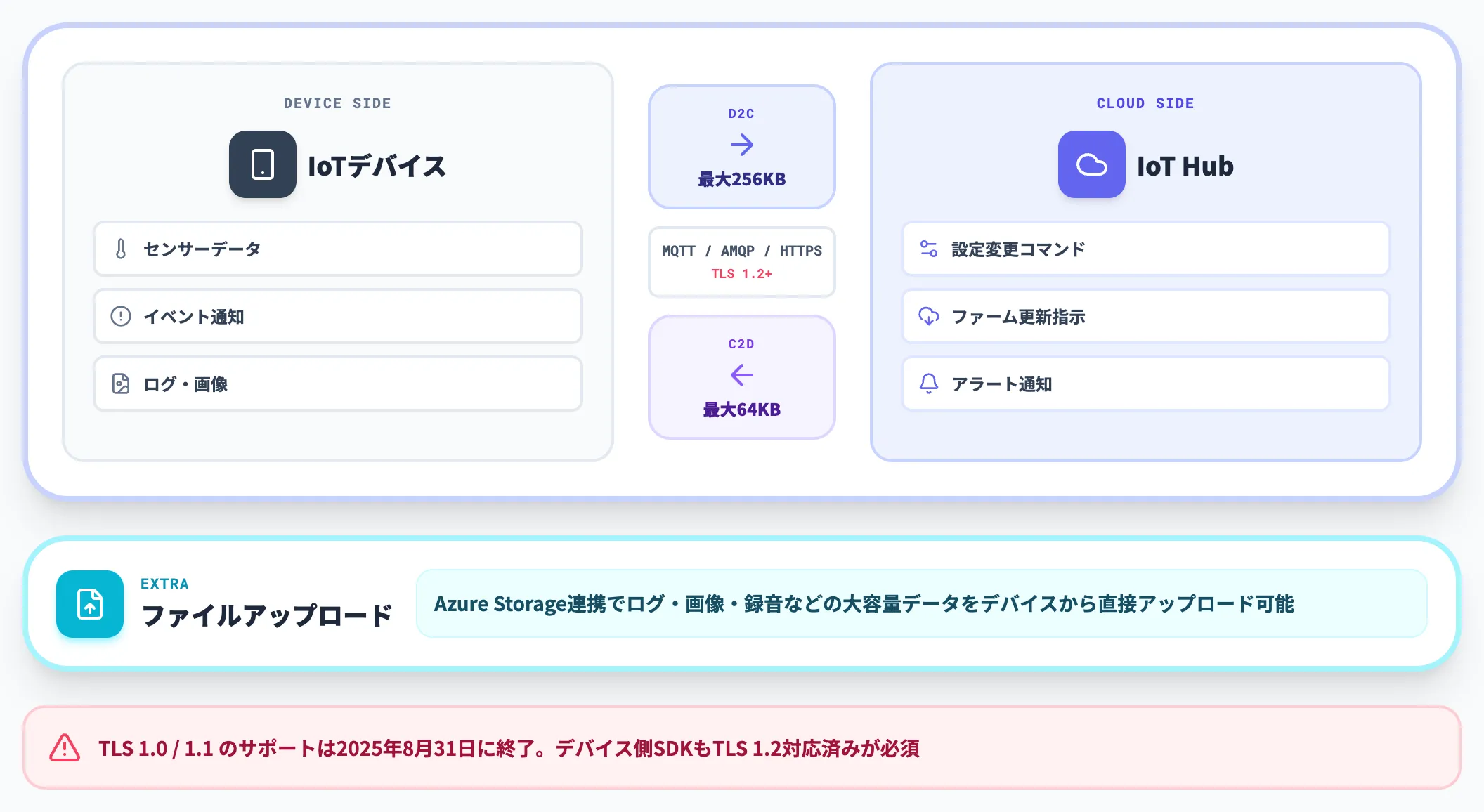Click the C2D label text
This screenshot has width=1484, height=812.
click(x=742, y=344)
